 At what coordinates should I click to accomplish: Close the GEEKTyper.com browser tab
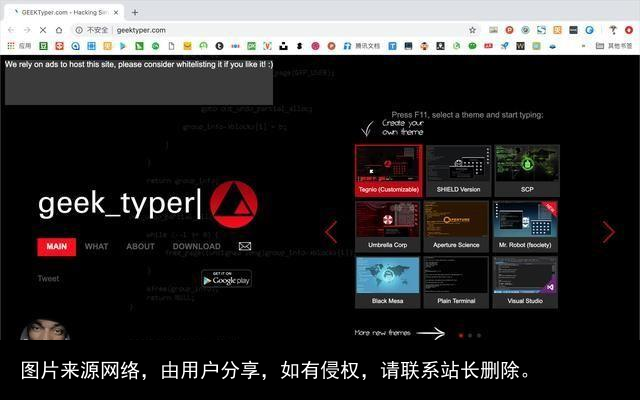pos(116,12)
